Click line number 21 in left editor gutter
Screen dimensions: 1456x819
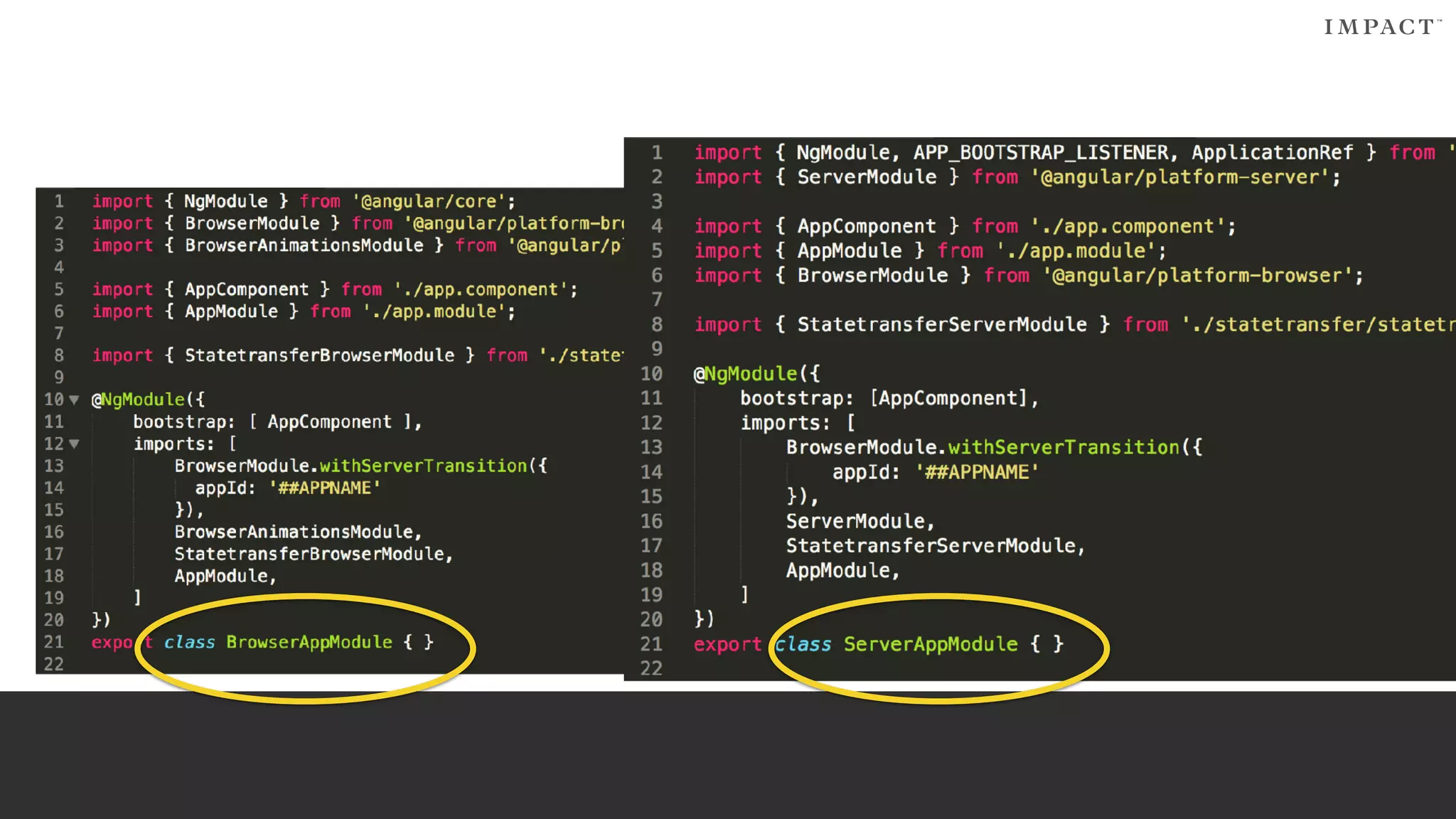point(54,643)
